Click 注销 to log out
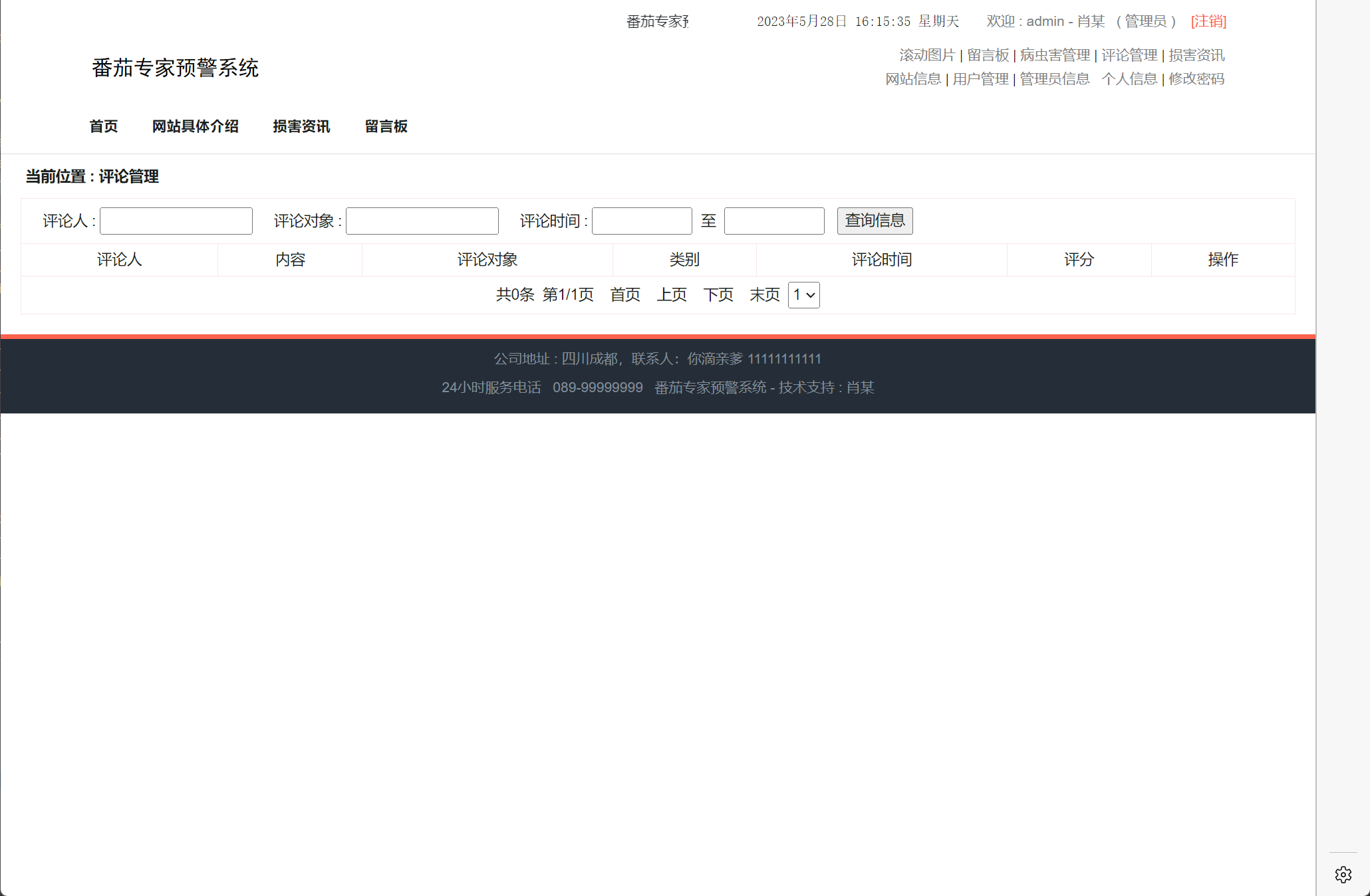Image resolution: width=1370 pixels, height=896 pixels. (x=1208, y=21)
